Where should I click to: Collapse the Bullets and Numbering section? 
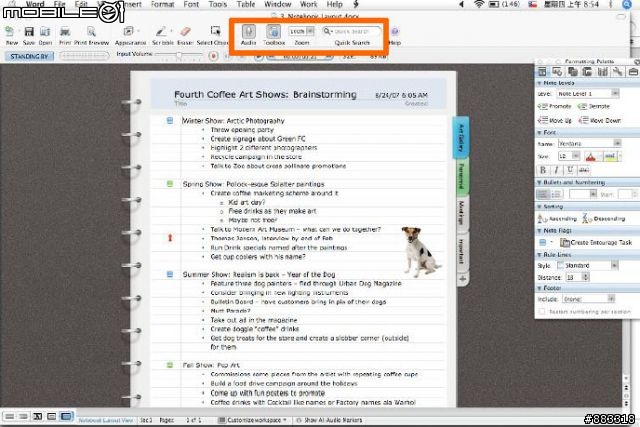539,182
